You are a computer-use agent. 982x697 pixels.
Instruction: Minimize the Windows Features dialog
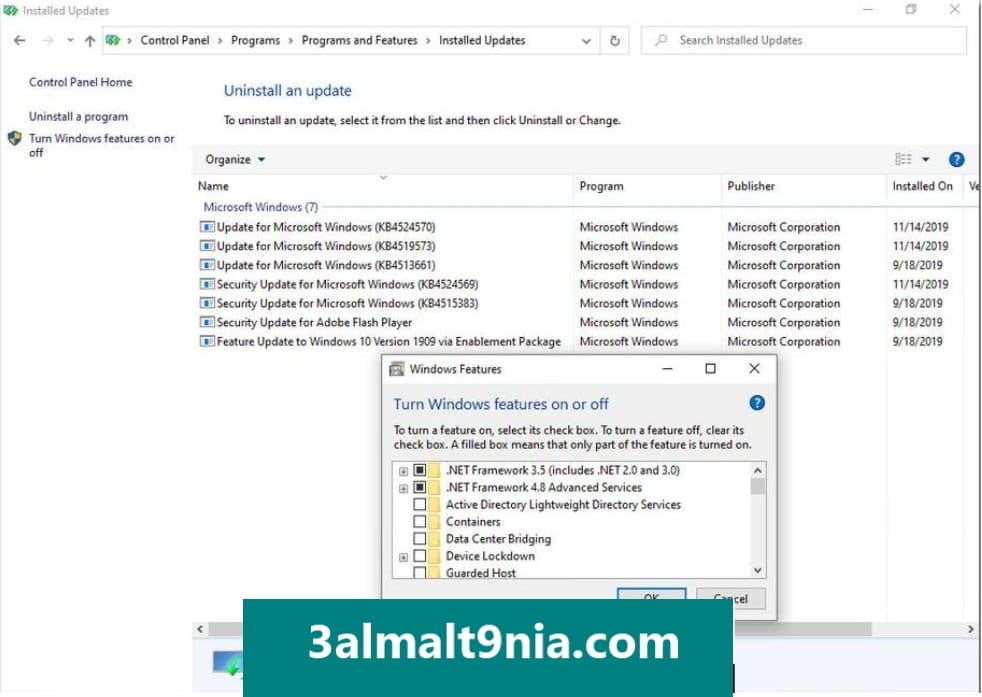point(668,369)
